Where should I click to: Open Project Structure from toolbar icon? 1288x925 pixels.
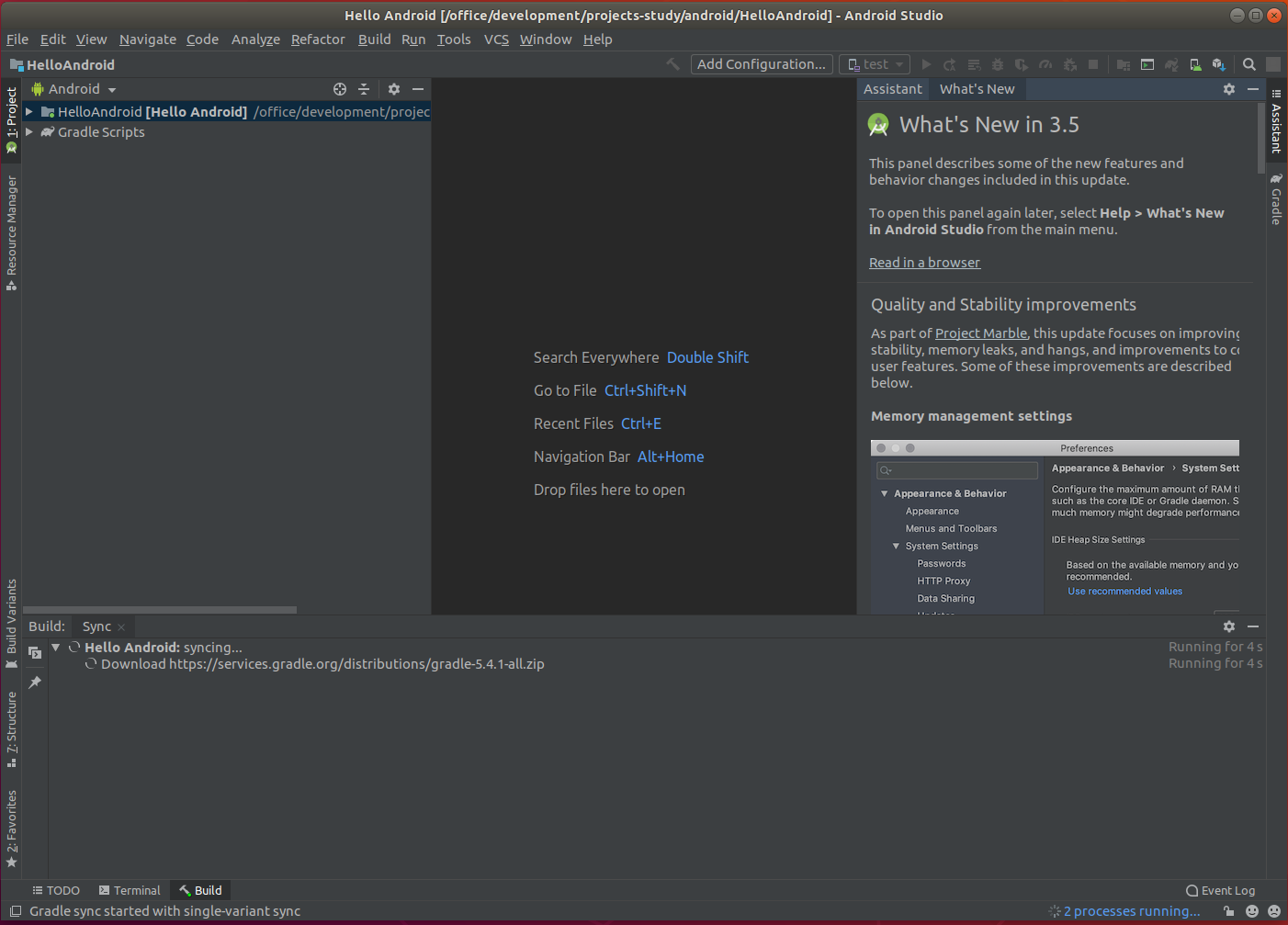pyautogui.click(x=1124, y=64)
